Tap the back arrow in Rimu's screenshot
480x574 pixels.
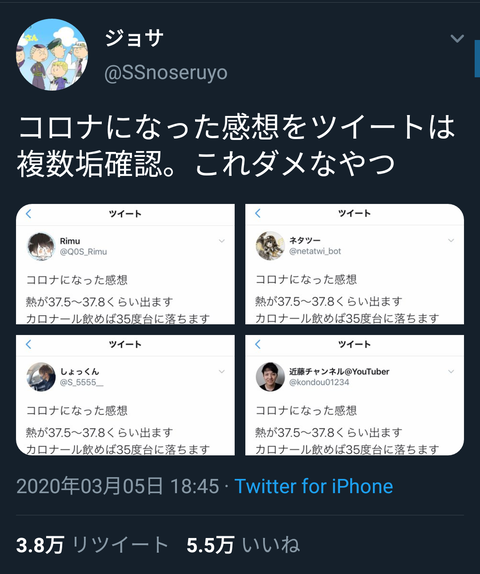[29, 214]
